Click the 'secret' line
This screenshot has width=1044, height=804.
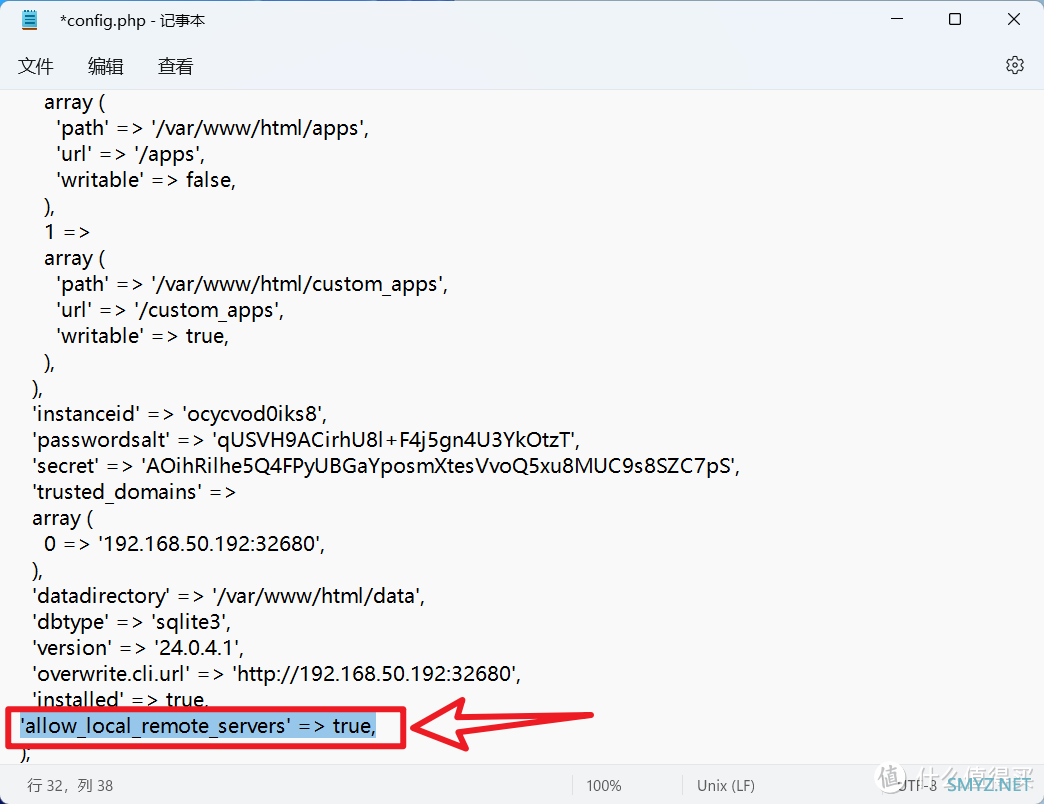coord(386,466)
